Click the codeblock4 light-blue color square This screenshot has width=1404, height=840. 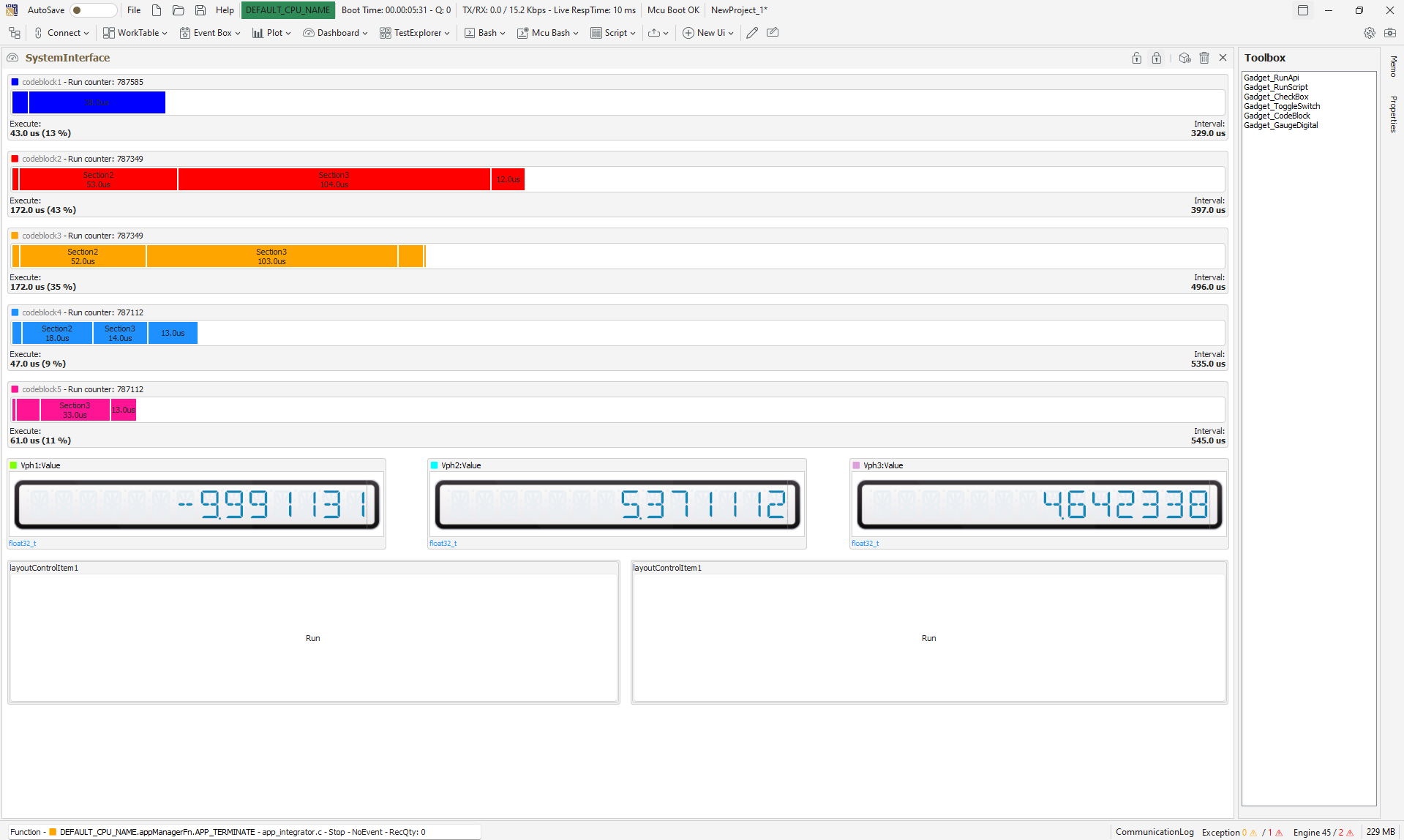coord(15,312)
